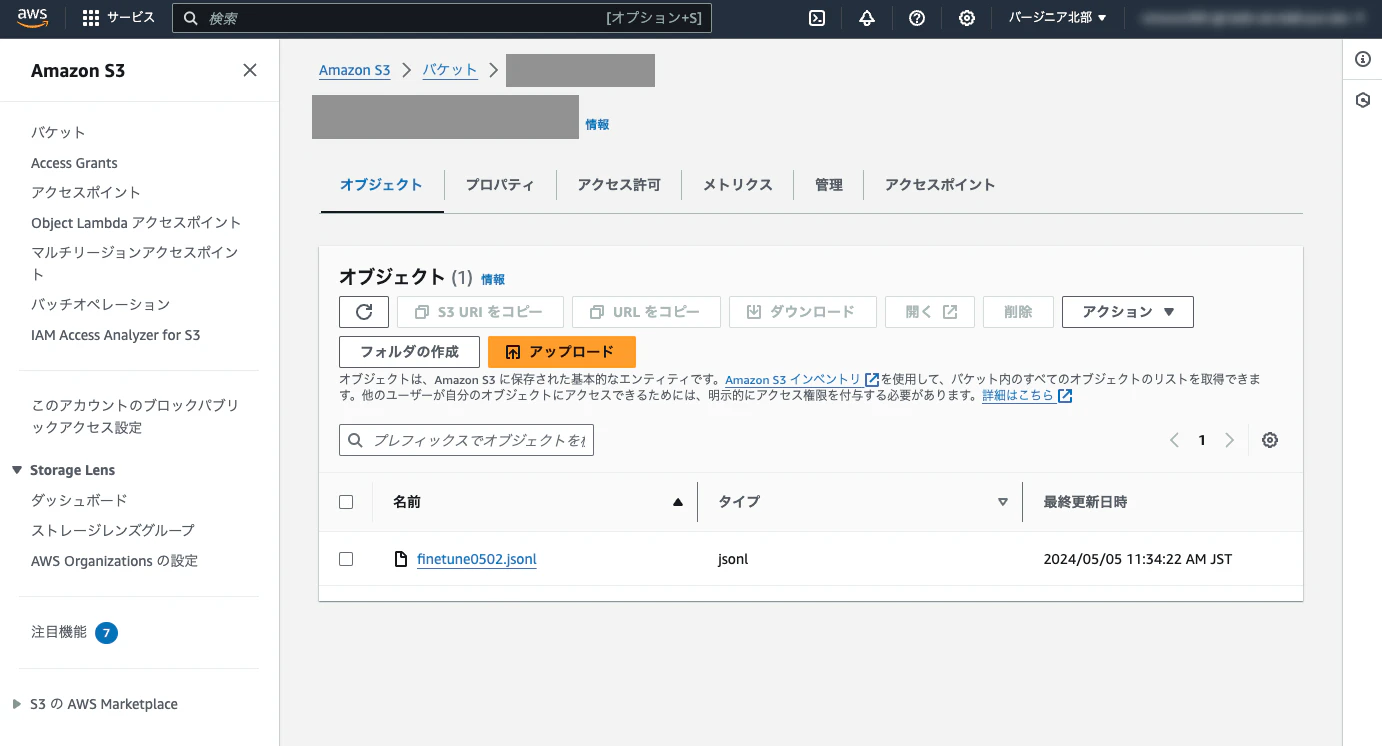This screenshot has height=746, width=1382.
Task: Click the 削除 button
Action: click(x=1018, y=312)
